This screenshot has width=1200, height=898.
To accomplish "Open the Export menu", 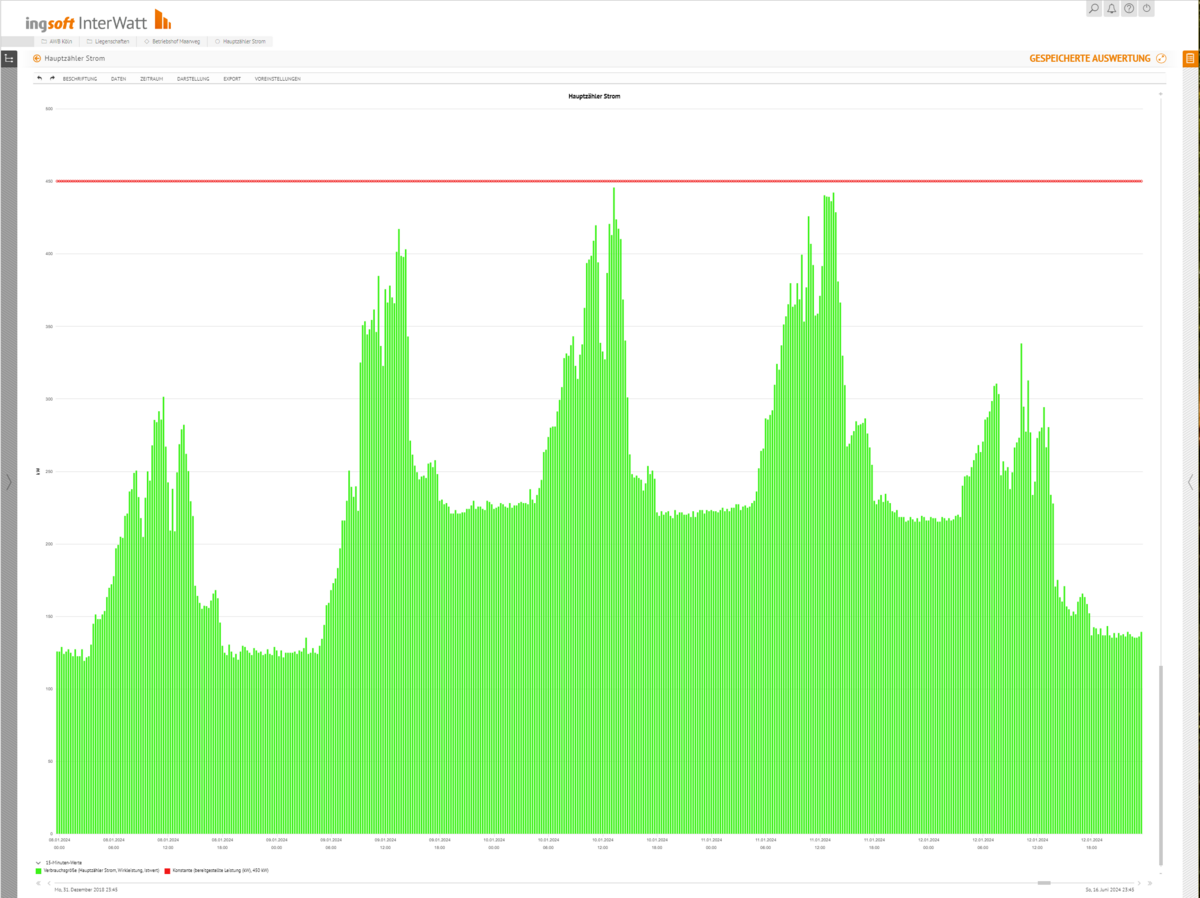I will (x=232, y=78).
